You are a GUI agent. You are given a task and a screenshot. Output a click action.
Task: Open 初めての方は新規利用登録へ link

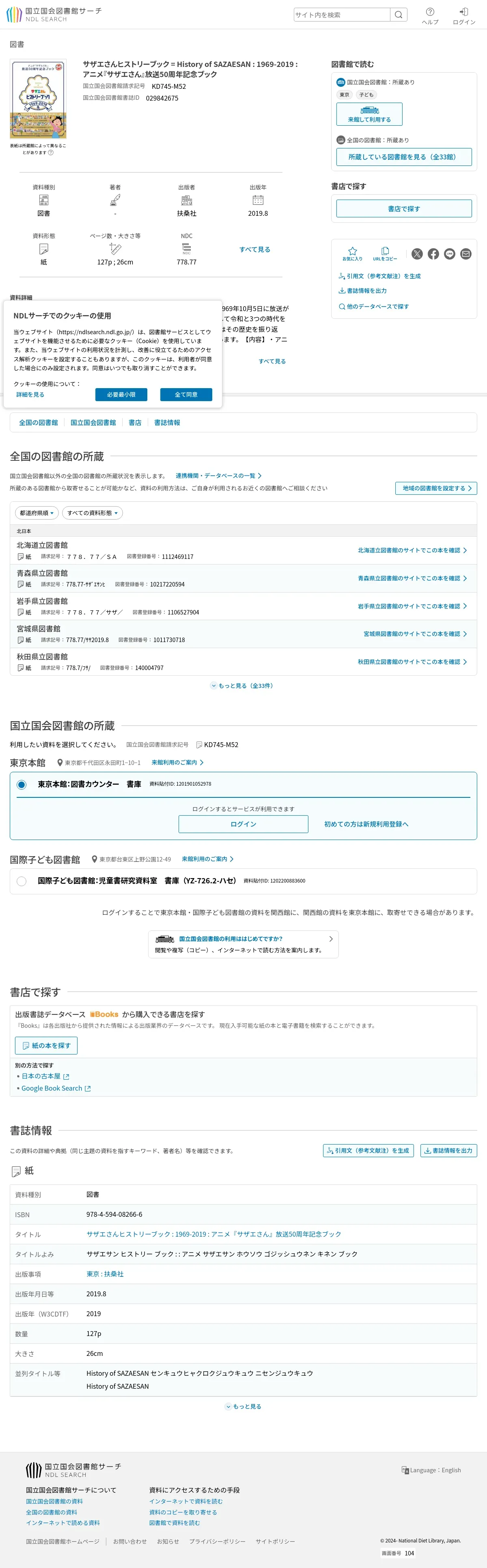coord(366,824)
